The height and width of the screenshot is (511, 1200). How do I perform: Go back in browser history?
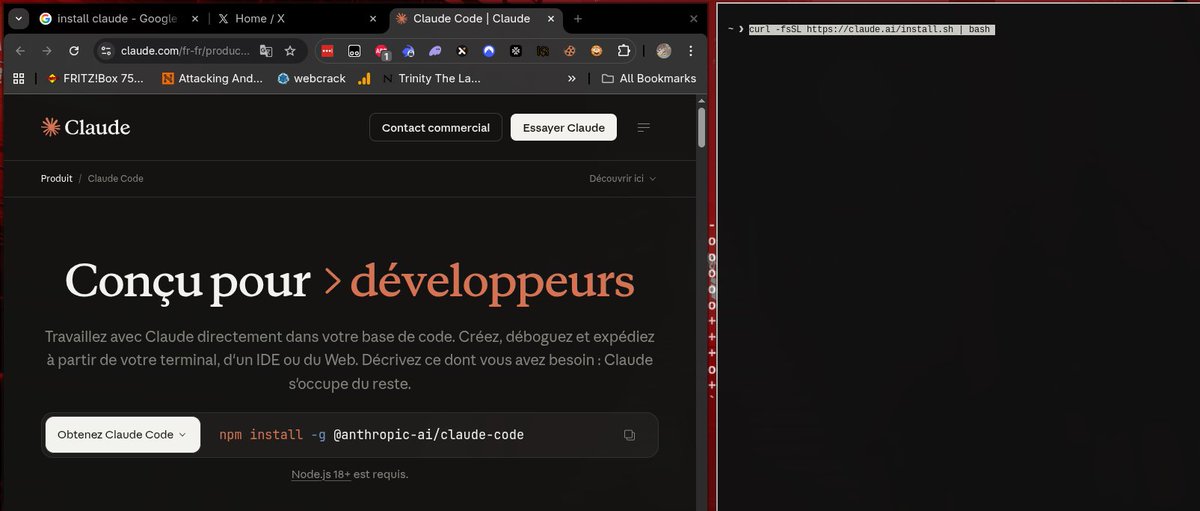(20, 51)
